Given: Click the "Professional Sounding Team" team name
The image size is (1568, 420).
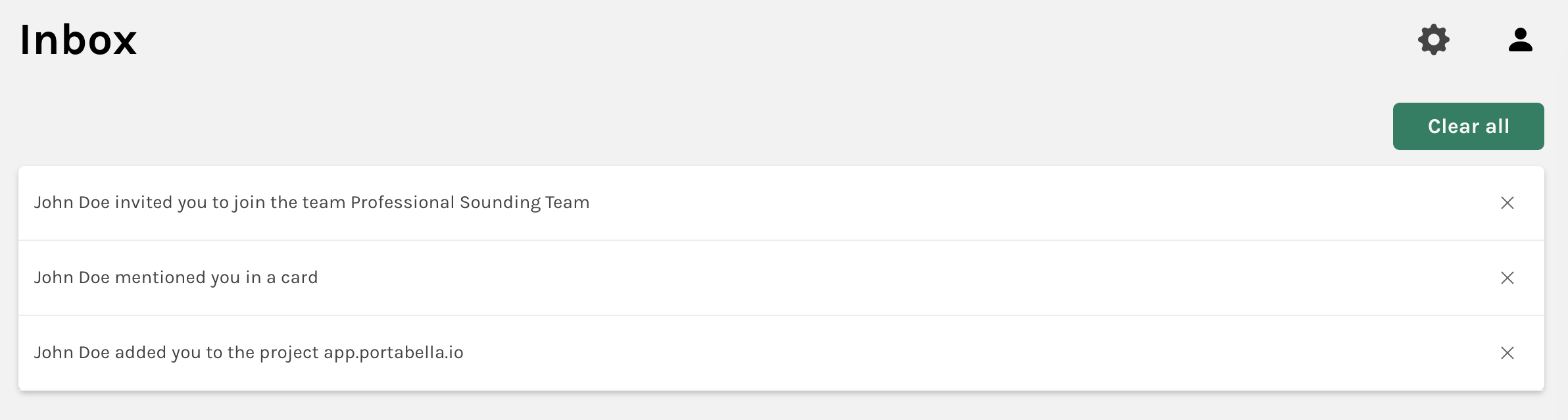Looking at the screenshot, I should point(470,203).
